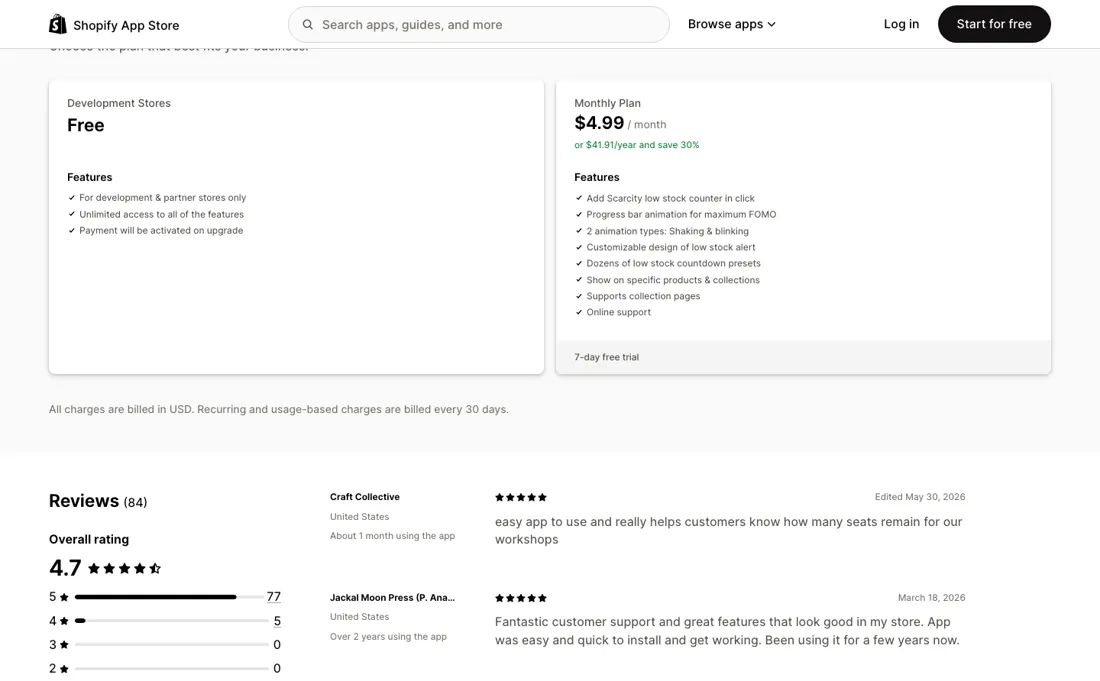Click the Jackal Moon Press review text
The height and width of the screenshot is (681, 1100).
click(727, 631)
